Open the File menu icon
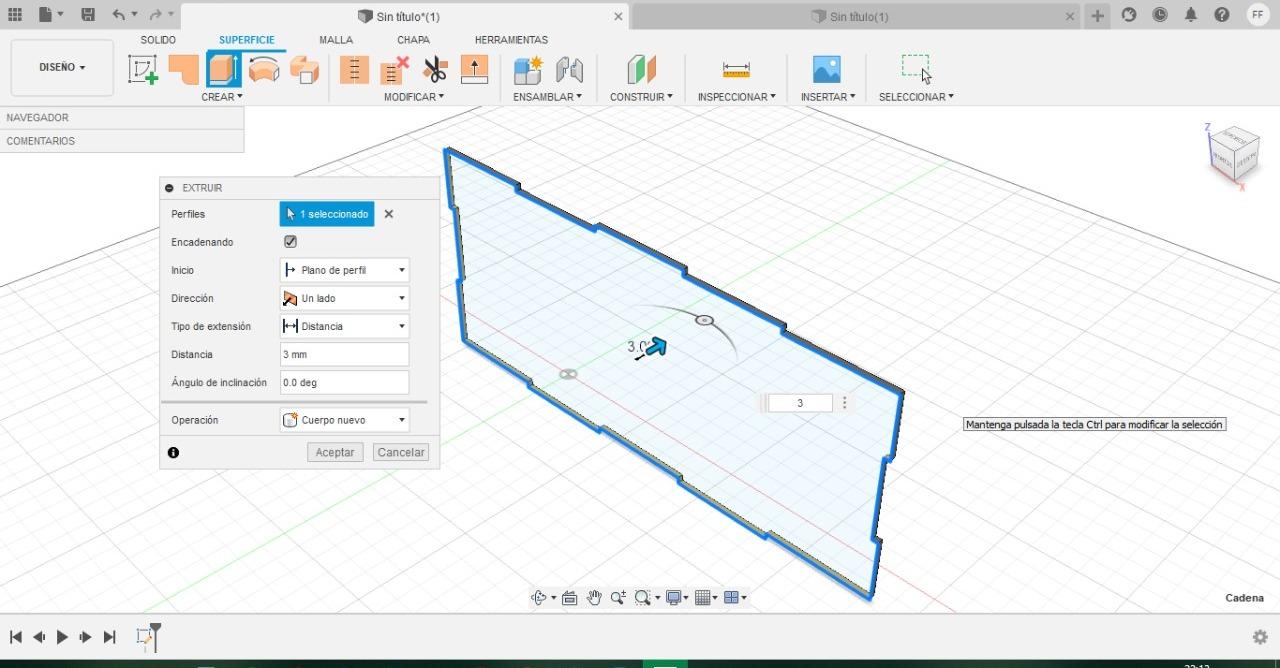This screenshot has width=1280, height=668. pos(50,15)
